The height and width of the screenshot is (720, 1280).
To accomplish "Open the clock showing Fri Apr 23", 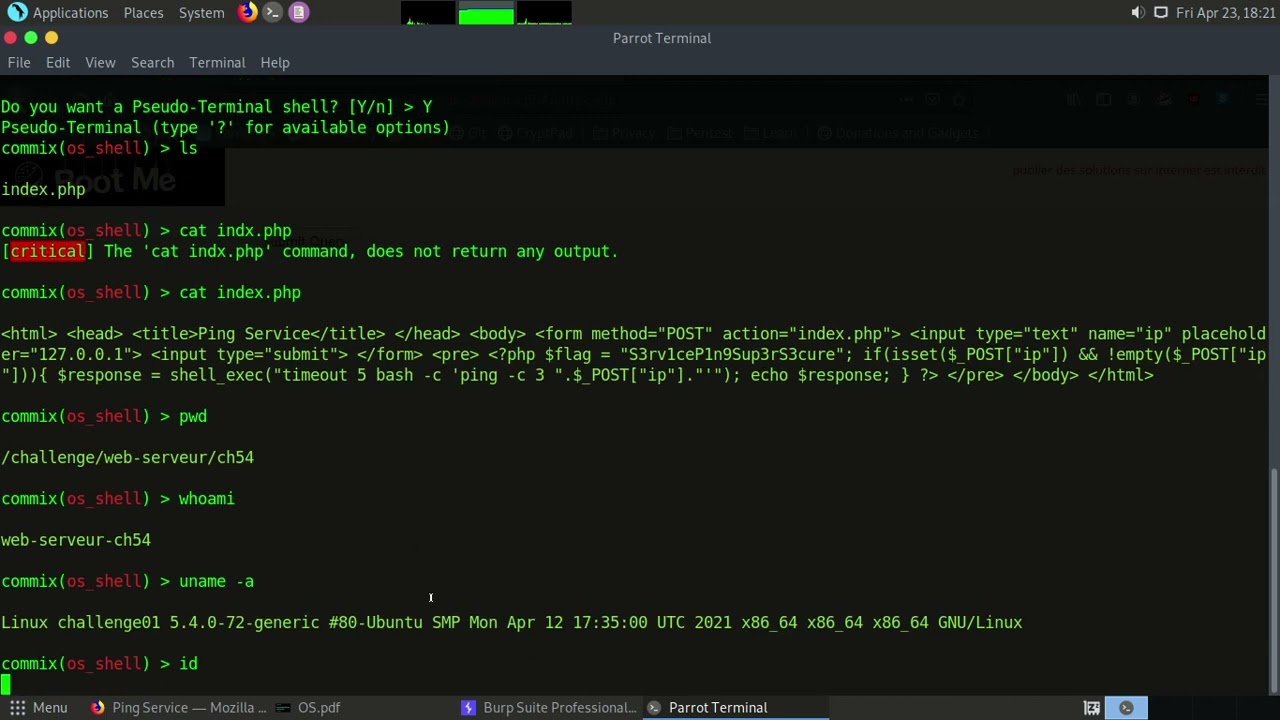I will click(1225, 13).
